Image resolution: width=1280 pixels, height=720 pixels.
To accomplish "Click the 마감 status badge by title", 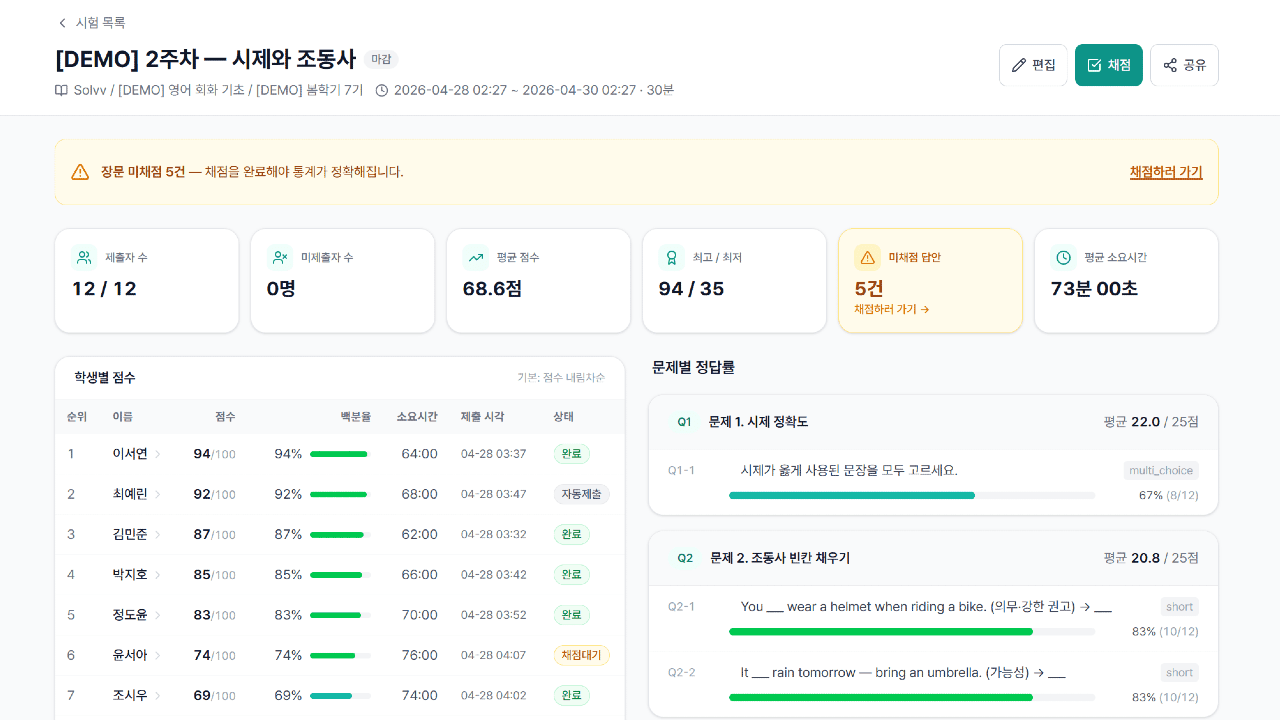I will pyautogui.click(x=381, y=59).
